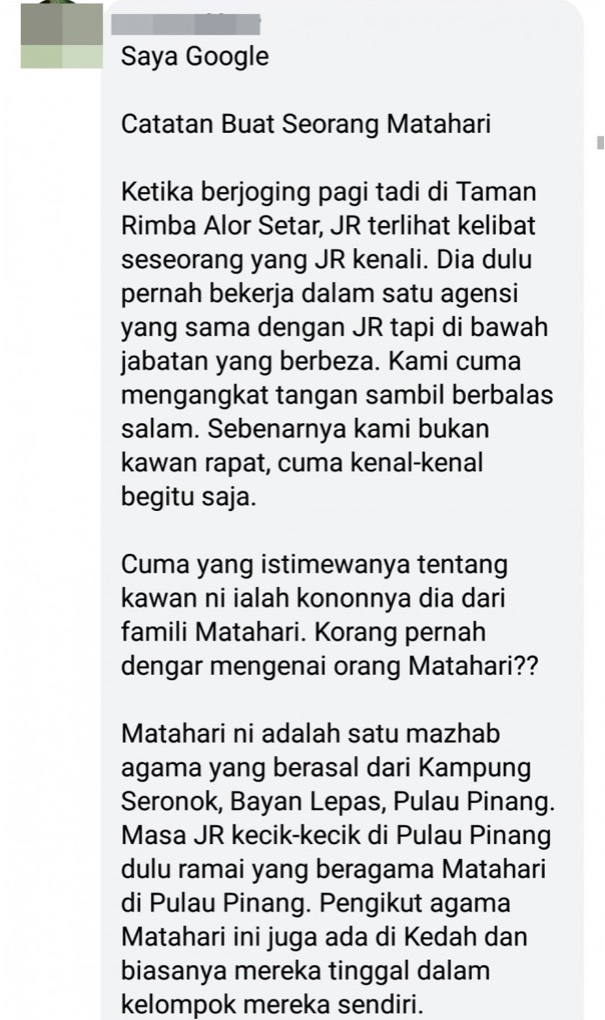Select the title 'Catatan Buat Seorang Matahari'
This screenshot has width=605, height=1020.
[x=306, y=124]
